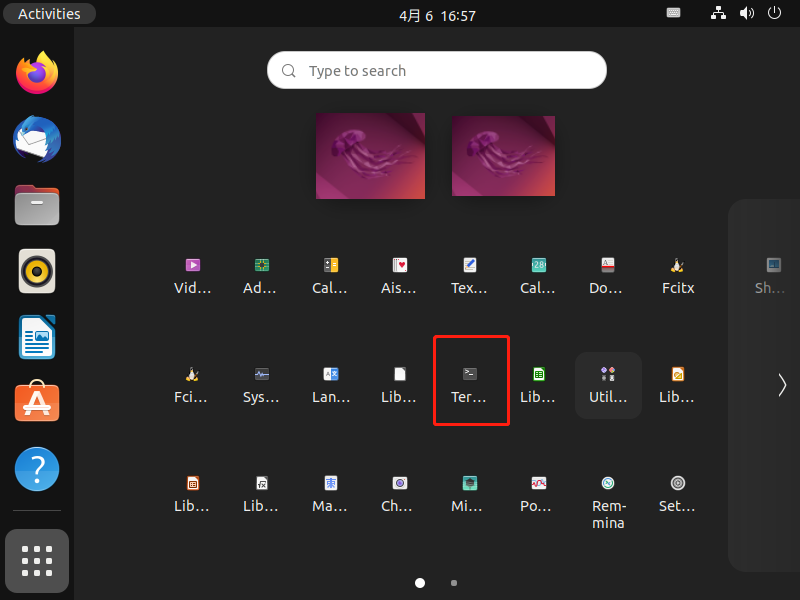Image resolution: width=800 pixels, height=600 pixels.
Task: Open Firefox from the dock
Action: pos(37,73)
